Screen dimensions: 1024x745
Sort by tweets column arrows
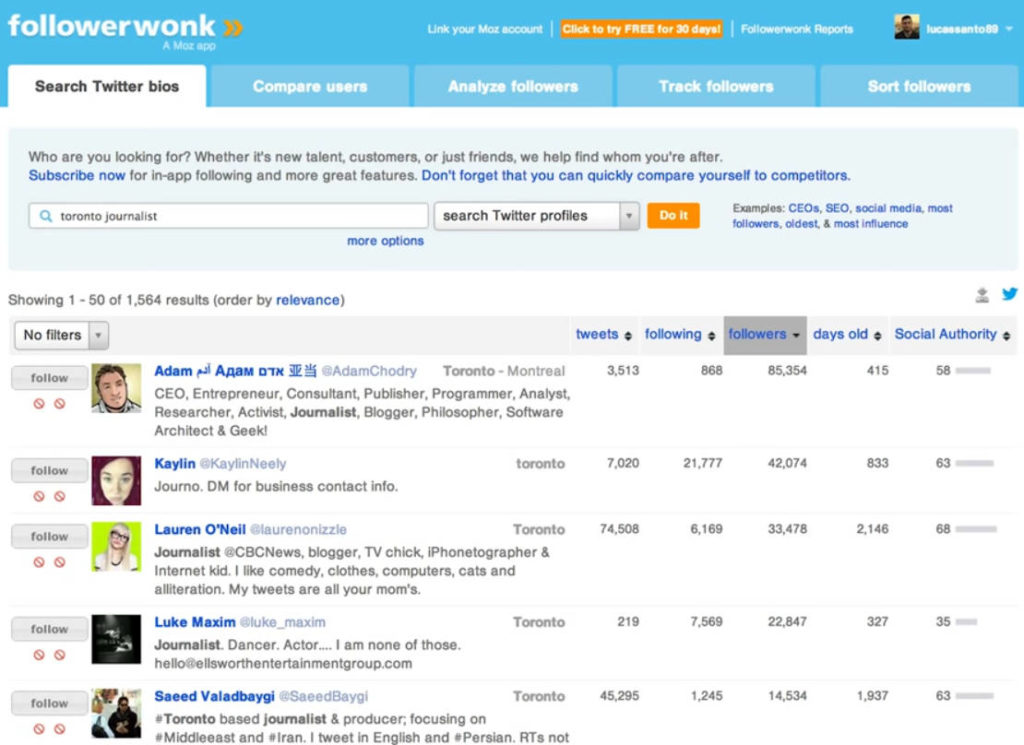pyautogui.click(x=628, y=336)
